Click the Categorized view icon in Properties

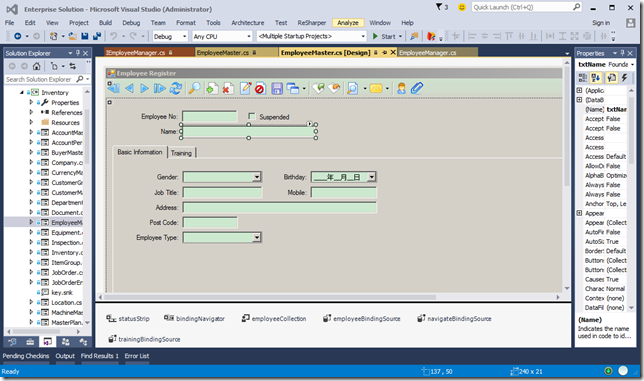tap(582, 78)
